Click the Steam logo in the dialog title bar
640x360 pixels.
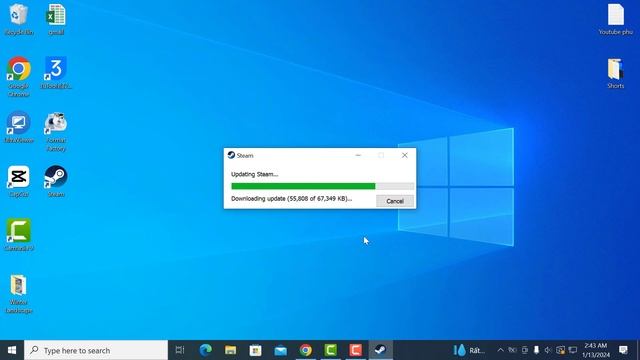click(231, 155)
